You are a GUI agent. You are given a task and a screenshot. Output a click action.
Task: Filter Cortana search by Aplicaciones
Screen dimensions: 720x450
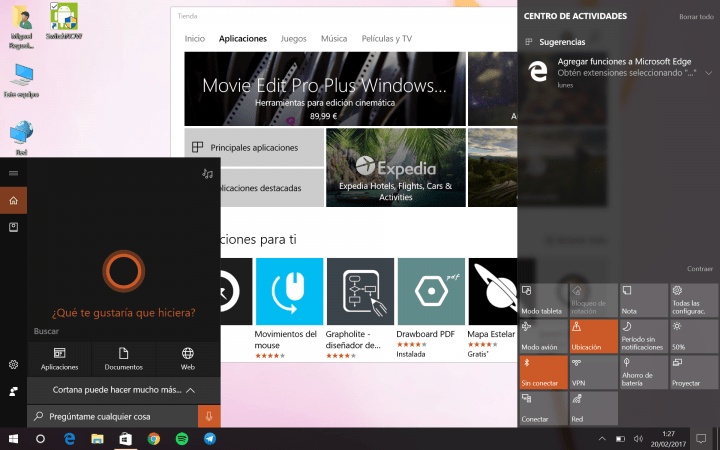(x=59, y=359)
